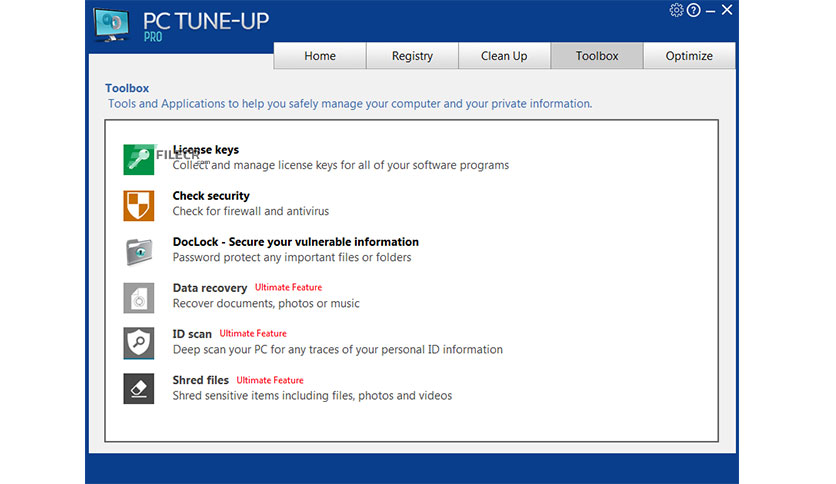Open the Shred files eraser icon
The height and width of the screenshot is (484, 836).
tap(139, 389)
